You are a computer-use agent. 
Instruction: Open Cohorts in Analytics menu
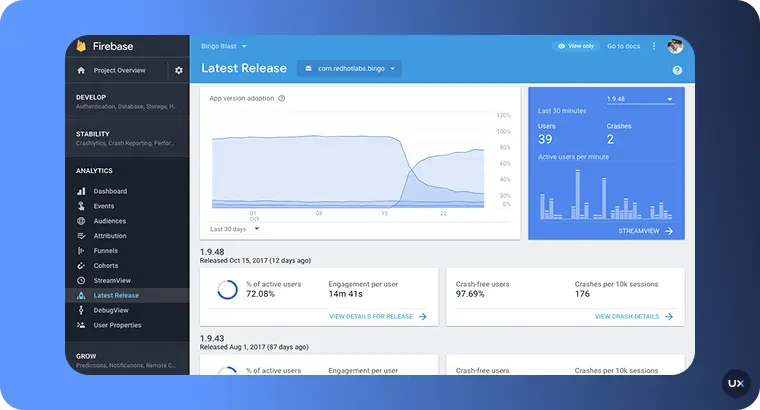pos(127,266)
